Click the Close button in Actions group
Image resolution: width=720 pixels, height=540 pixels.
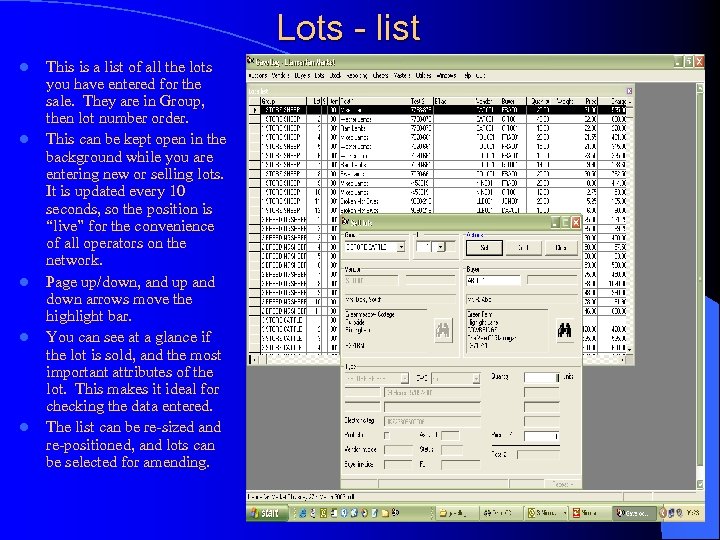click(561, 248)
